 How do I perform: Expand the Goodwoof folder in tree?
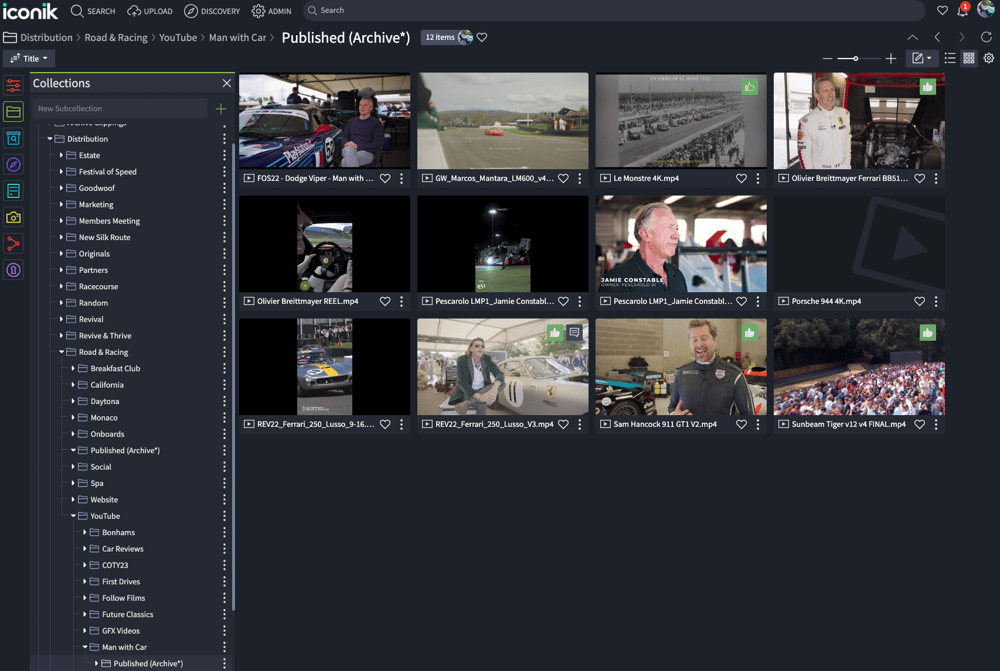tap(61, 188)
